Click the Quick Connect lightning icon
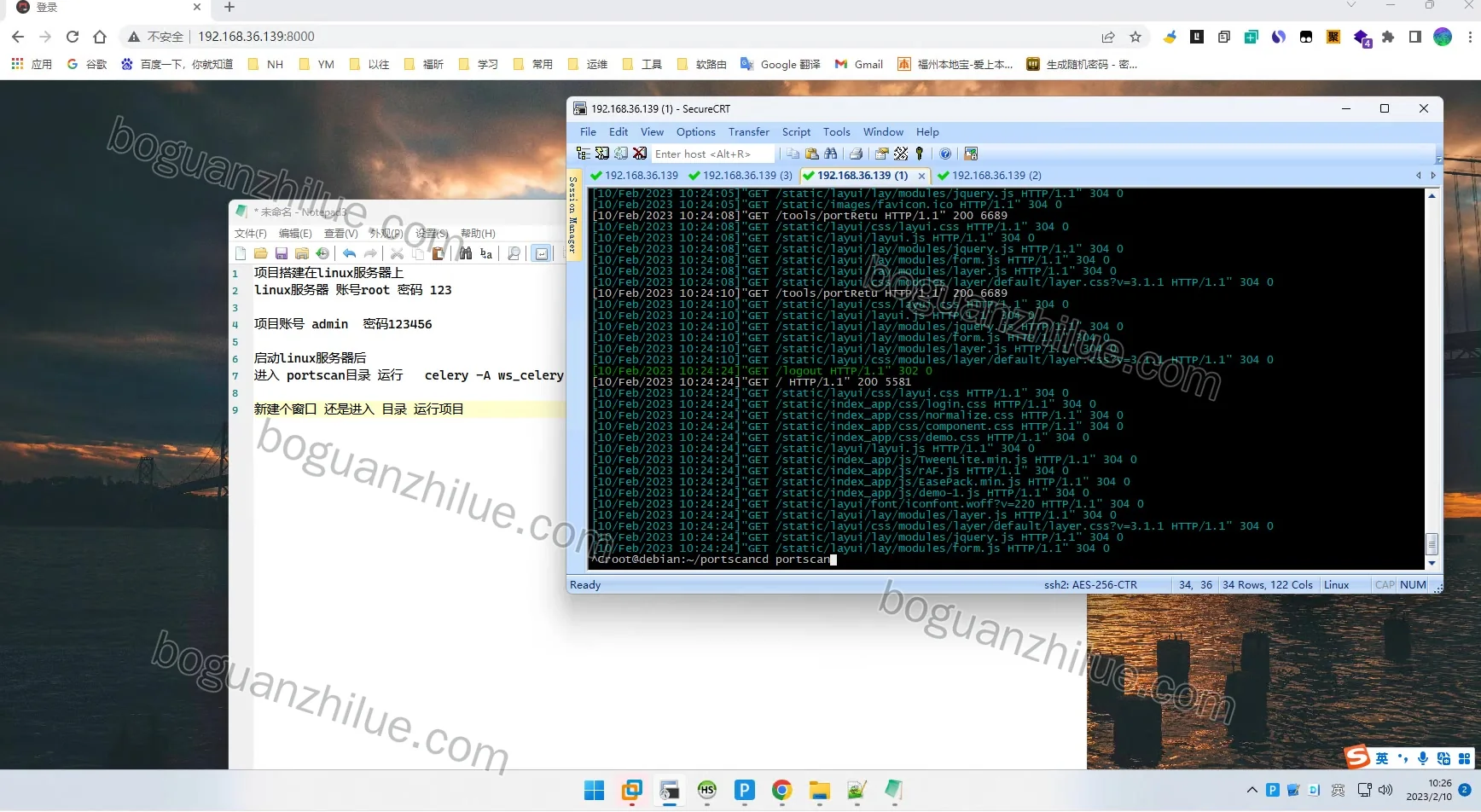The image size is (1481, 812). click(602, 154)
